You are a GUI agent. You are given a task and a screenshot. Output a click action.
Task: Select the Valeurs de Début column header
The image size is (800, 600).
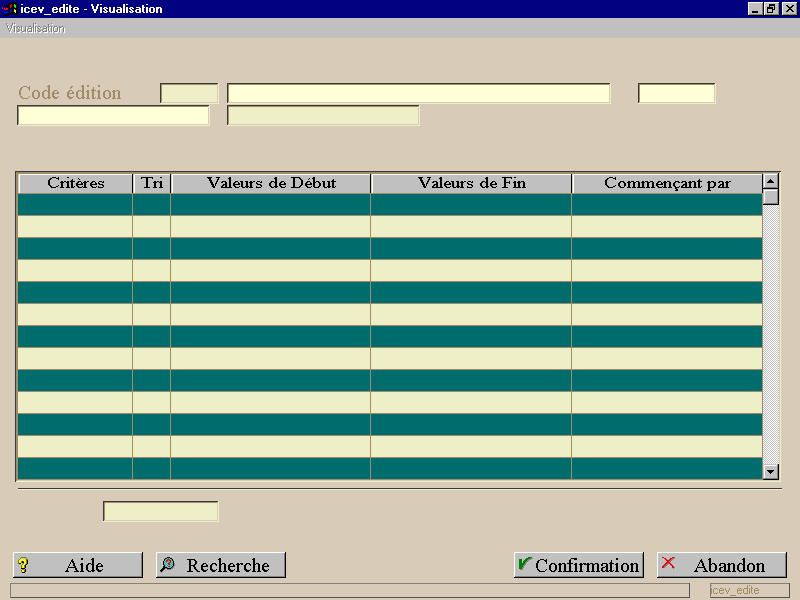[271, 183]
